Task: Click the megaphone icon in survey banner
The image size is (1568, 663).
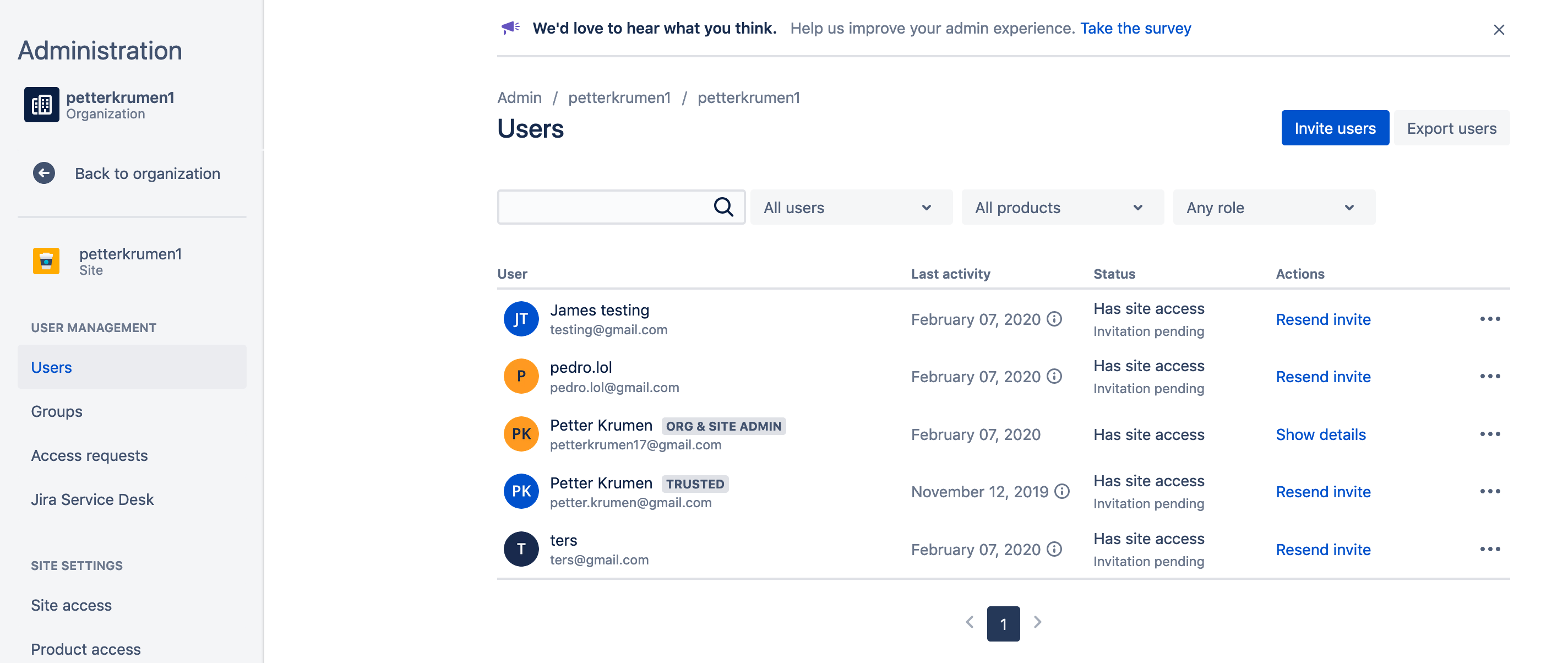Action: click(x=511, y=27)
